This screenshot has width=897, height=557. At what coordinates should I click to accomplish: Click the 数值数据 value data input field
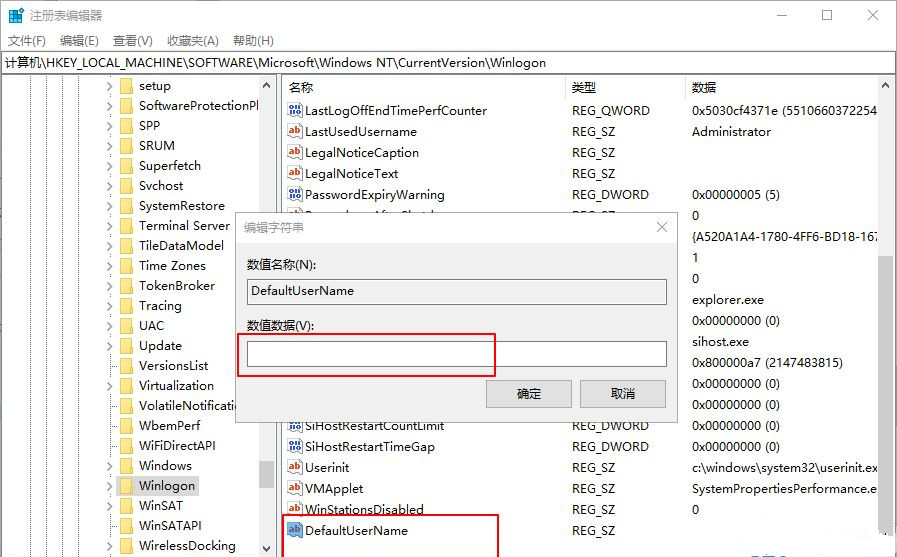click(456, 354)
